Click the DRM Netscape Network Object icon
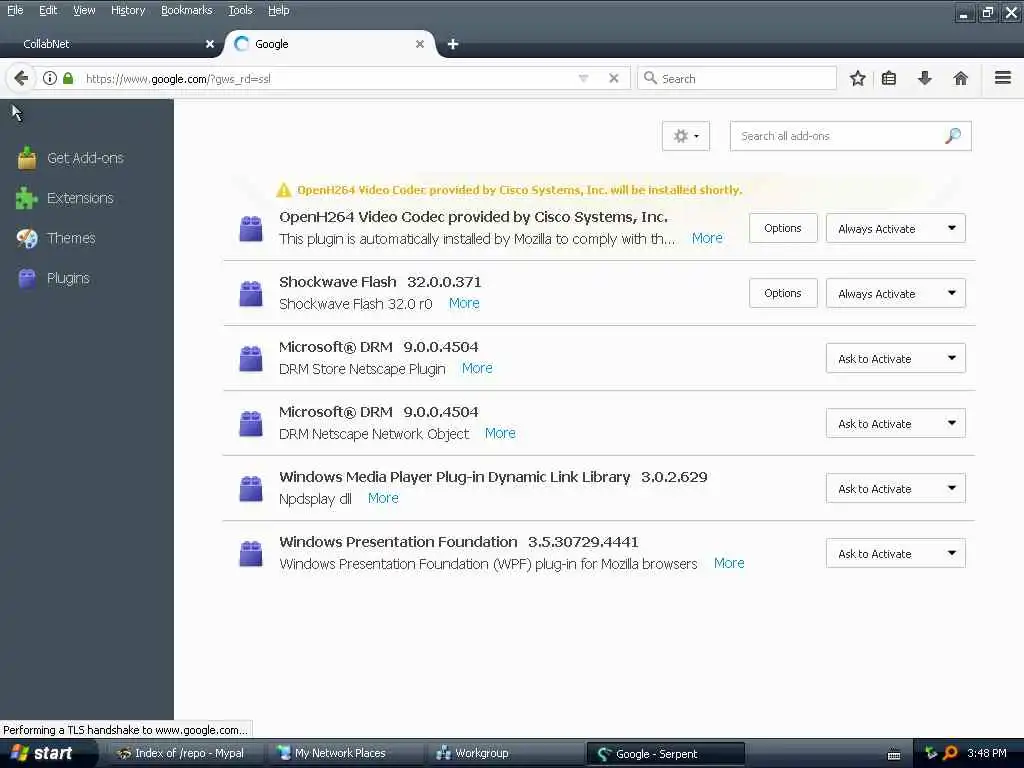1024x768 pixels. pyautogui.click(x=251, y=423)
